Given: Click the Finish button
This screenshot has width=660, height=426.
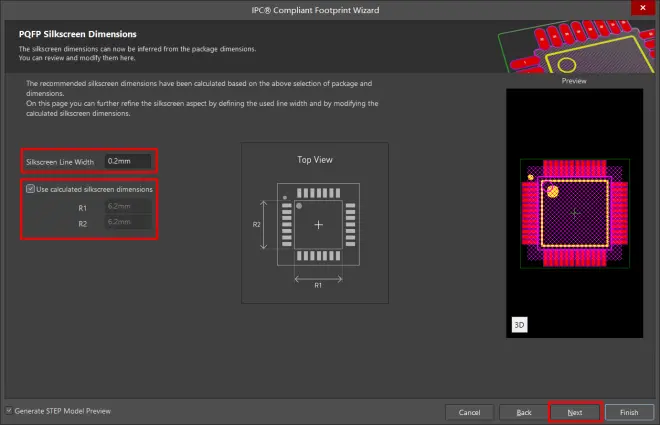Looking at the screenshot, I should 629,413.
